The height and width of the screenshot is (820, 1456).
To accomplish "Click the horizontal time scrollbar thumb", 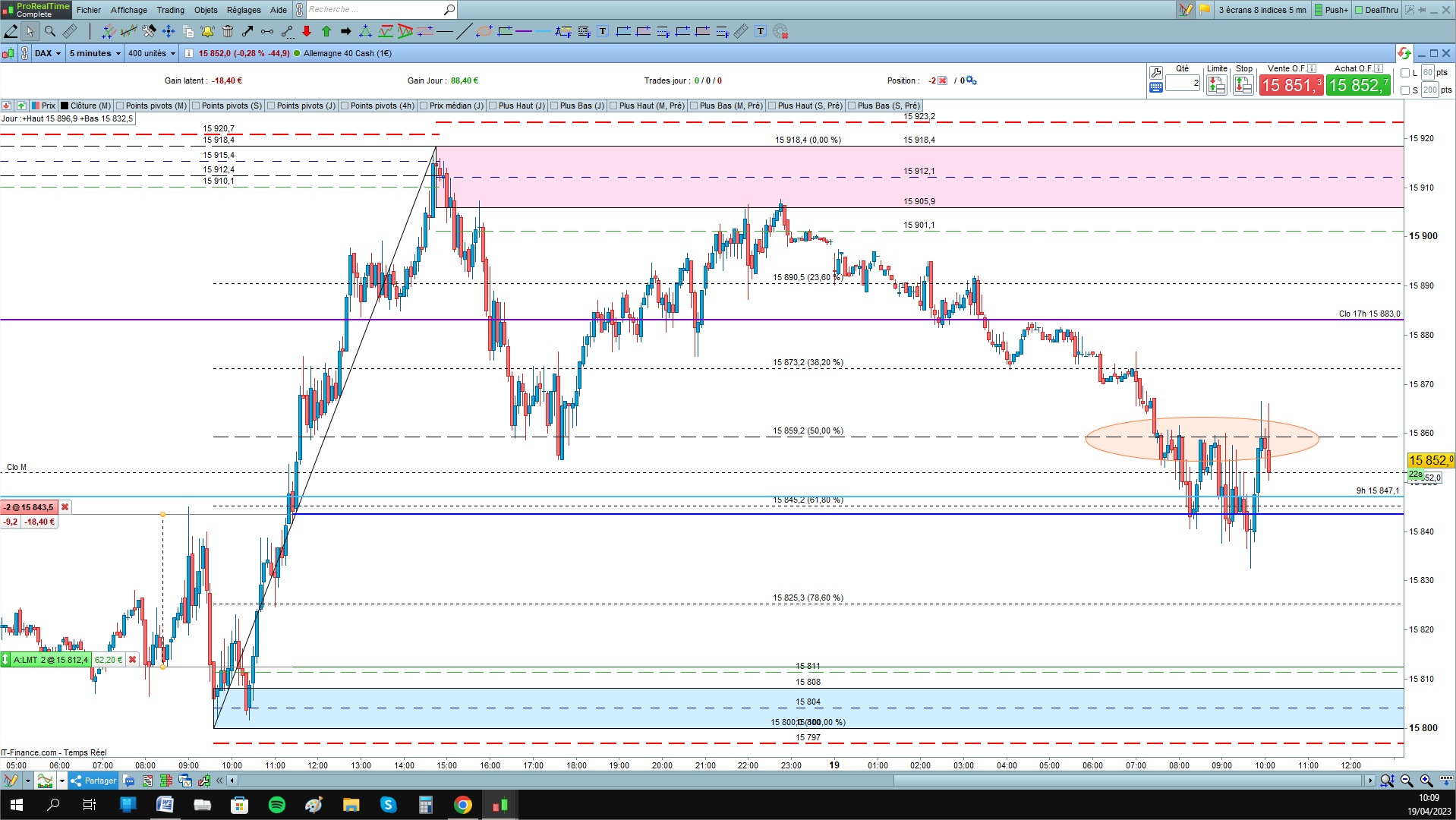I will pos(1128,781).
